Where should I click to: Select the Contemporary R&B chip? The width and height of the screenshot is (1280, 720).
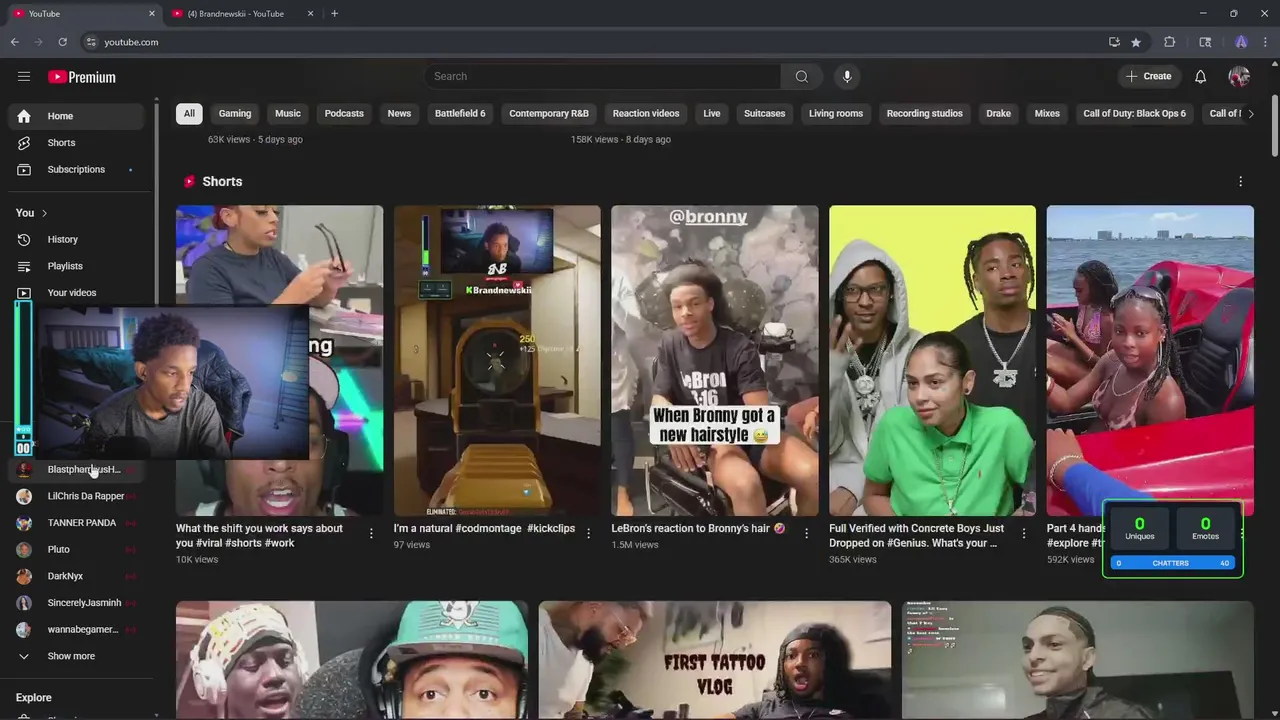point(549,114)
